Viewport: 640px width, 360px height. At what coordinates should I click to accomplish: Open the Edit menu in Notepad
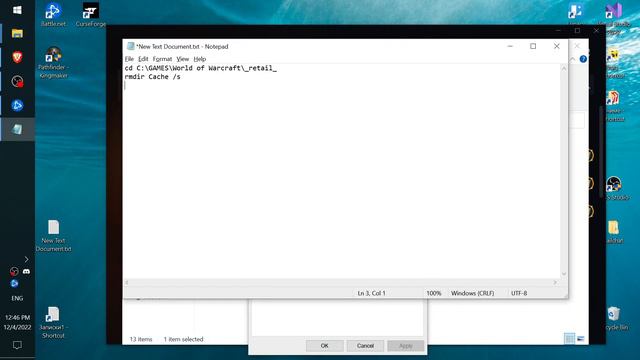click(143, 59)
